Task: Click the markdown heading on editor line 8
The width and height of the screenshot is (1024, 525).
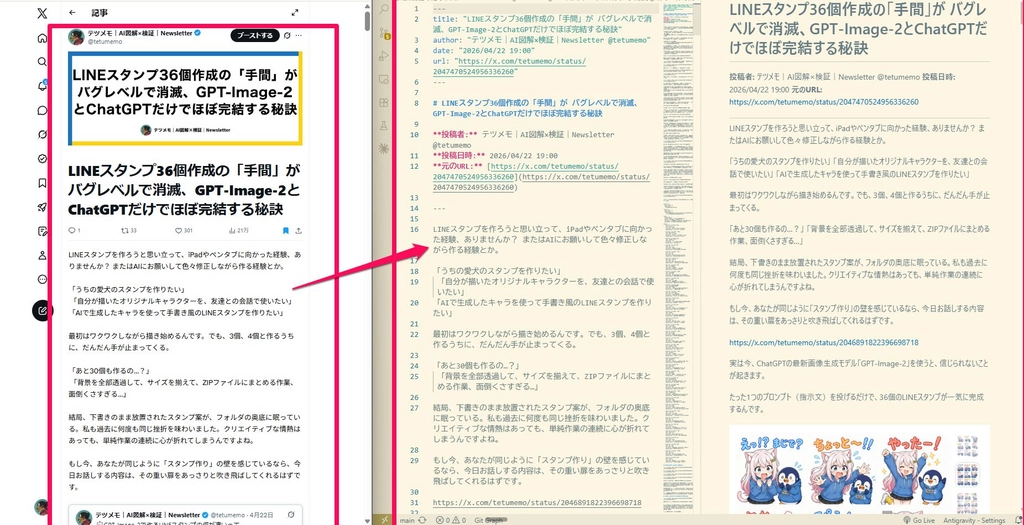Action: [534, 108]
